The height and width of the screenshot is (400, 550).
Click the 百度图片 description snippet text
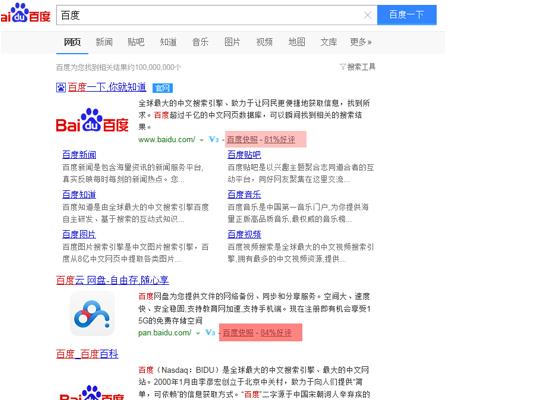coord(136,253)
